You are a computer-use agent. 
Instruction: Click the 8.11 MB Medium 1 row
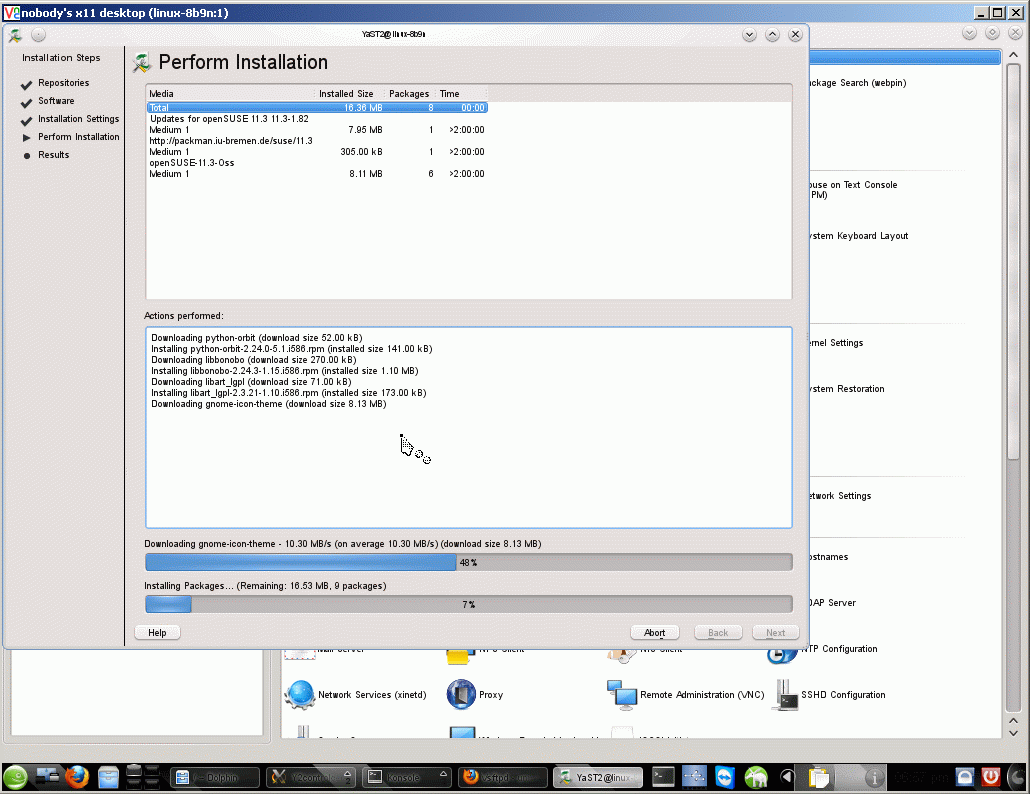pos(317,174)
